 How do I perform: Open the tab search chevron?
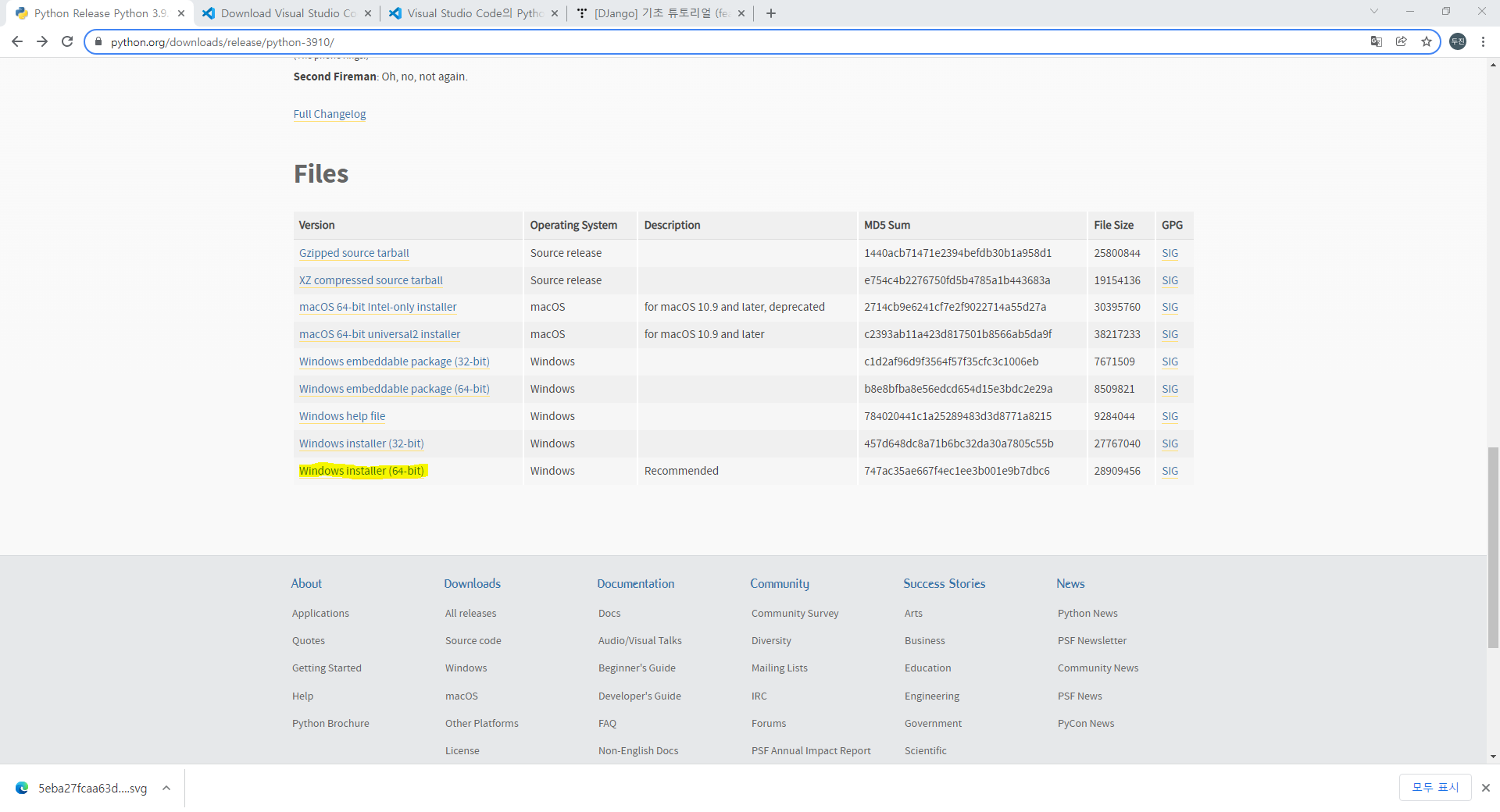tap(1374, 11)
